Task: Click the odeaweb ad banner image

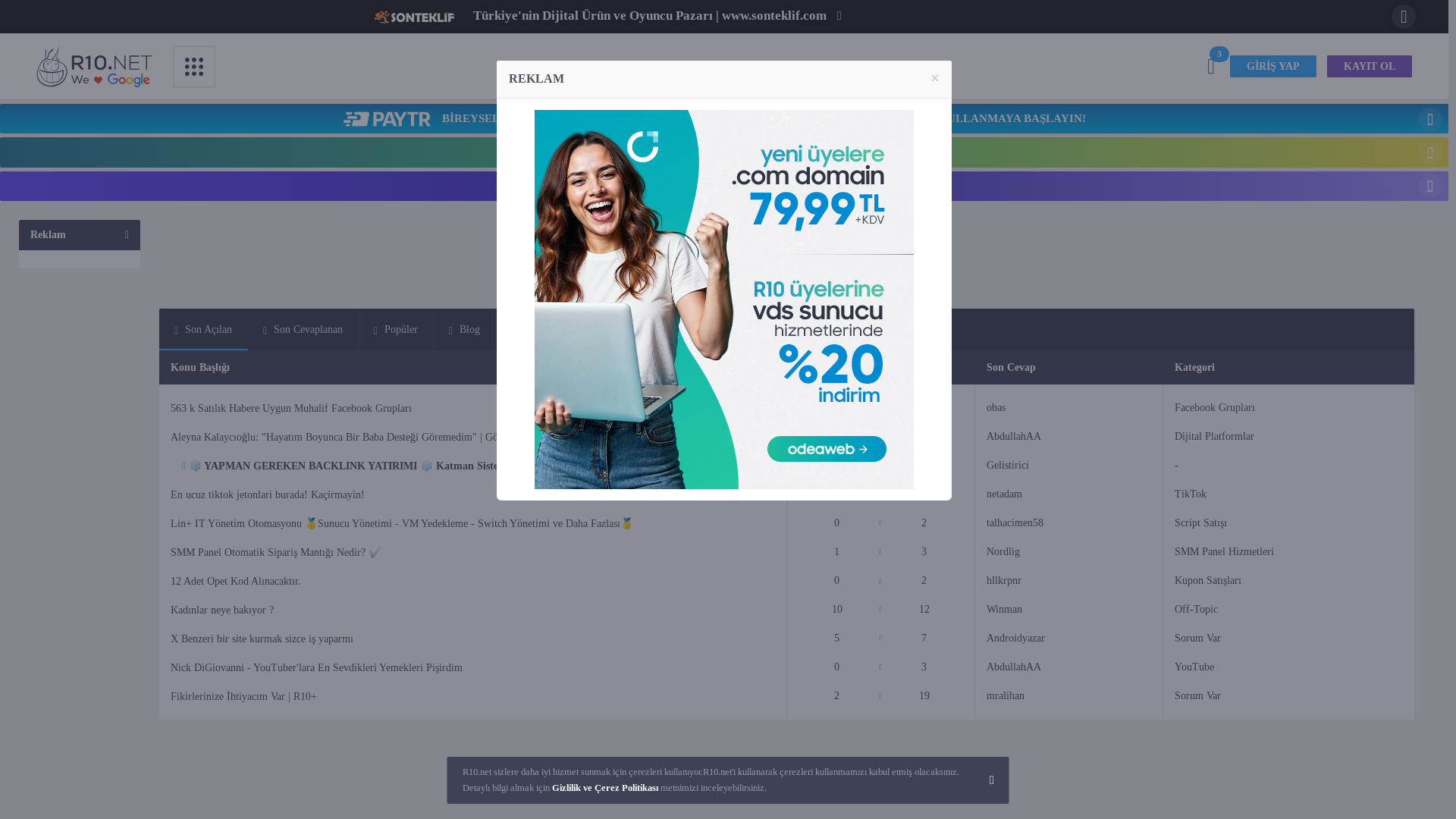Action: pyautogui.click(x=724, y=300)
